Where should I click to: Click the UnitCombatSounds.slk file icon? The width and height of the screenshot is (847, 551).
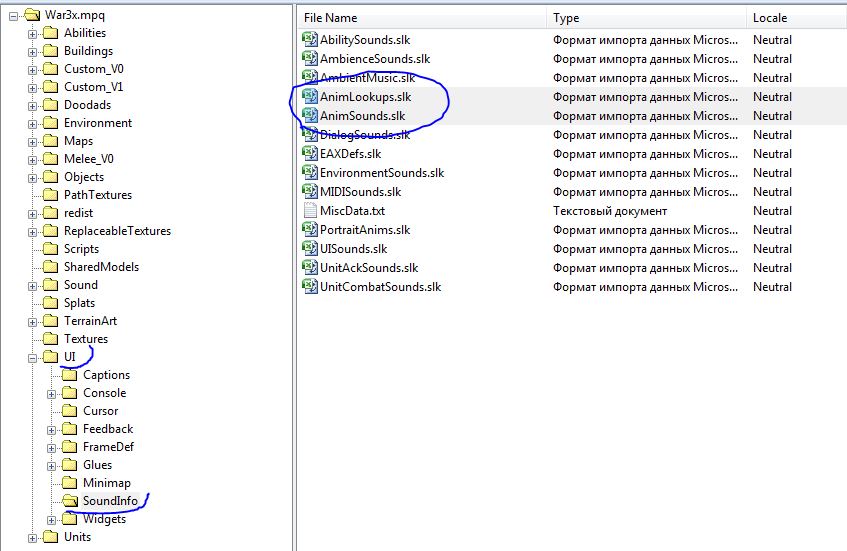[x=310, y=286]
